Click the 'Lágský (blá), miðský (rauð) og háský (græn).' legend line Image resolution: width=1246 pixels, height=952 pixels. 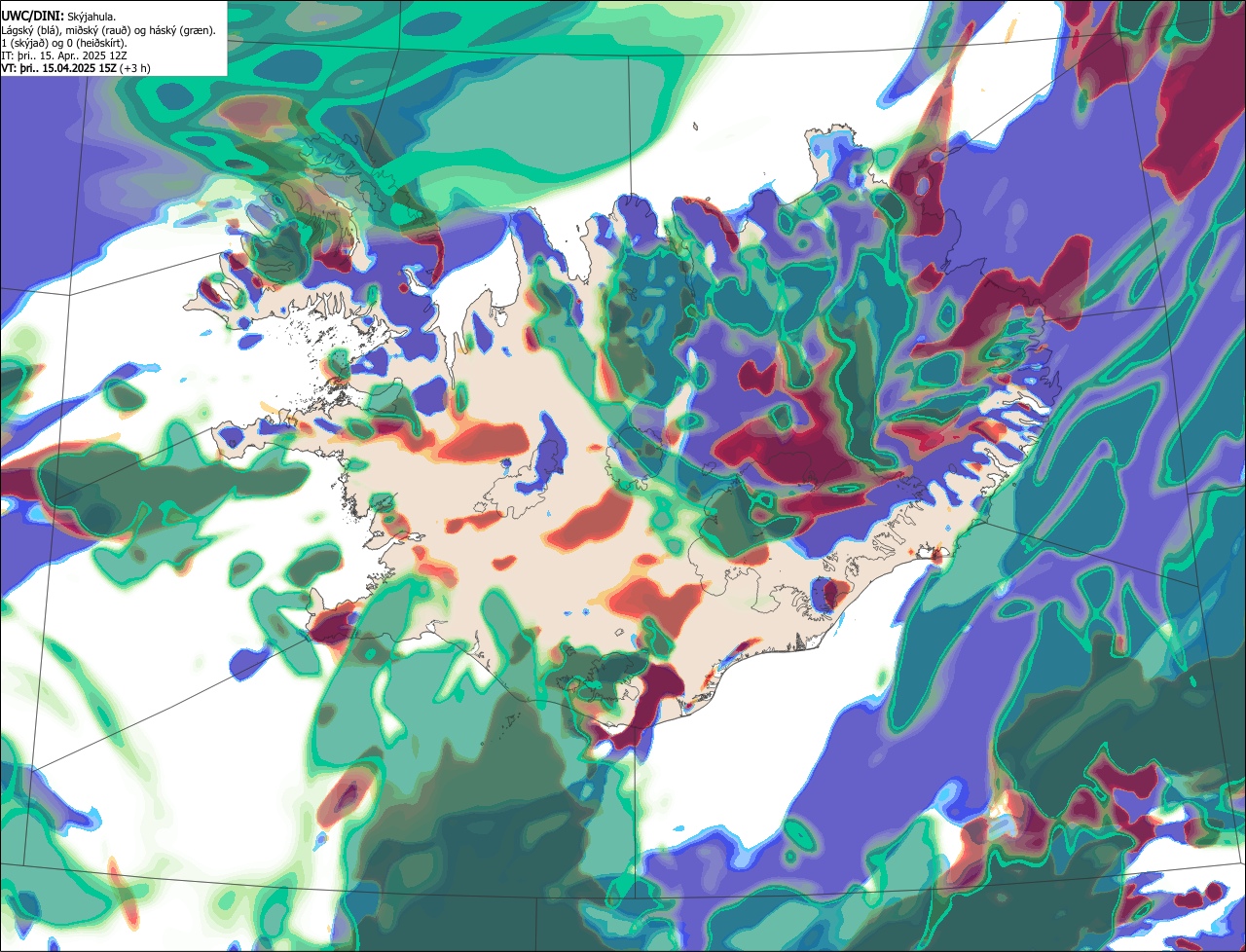[x=108, y=30]
